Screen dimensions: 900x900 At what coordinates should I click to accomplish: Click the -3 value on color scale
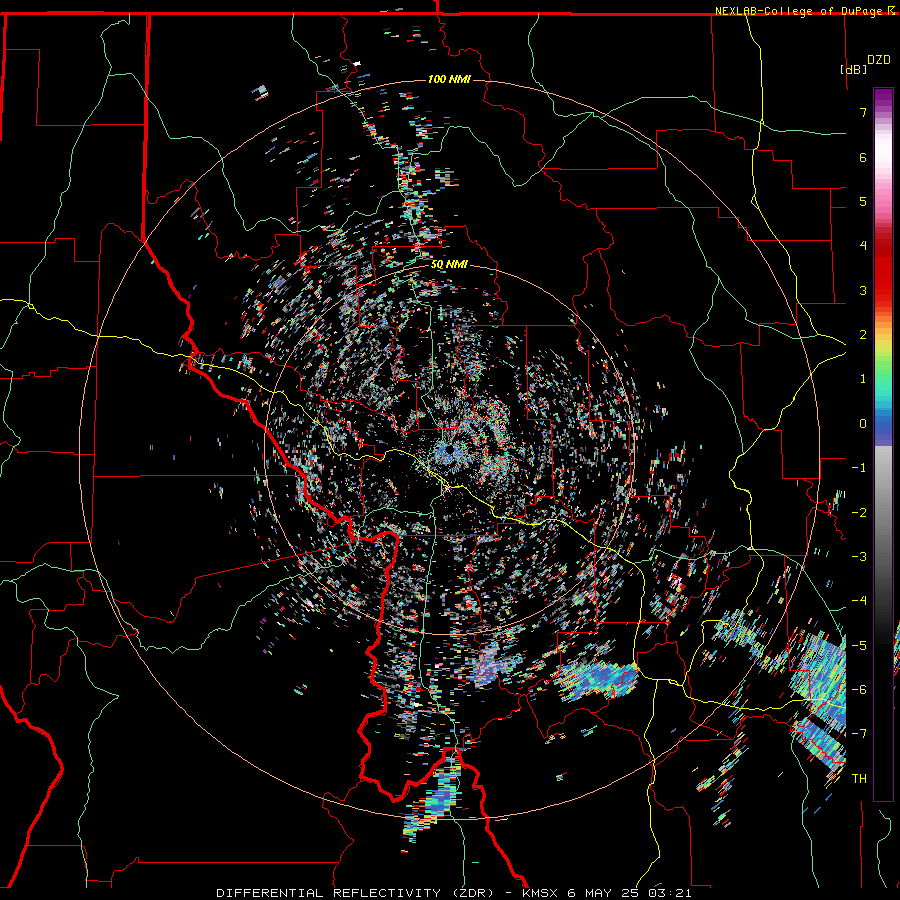[859, 557]
